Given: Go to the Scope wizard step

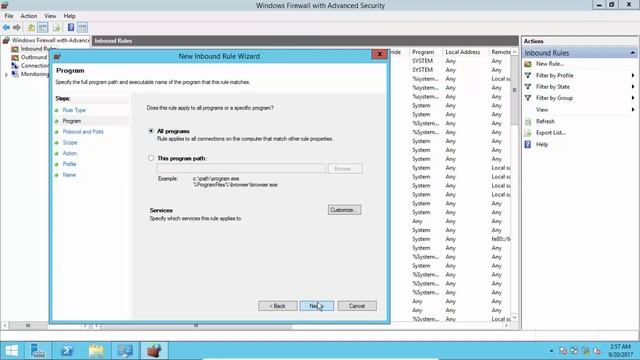Looking at the screenshot, I should (x=70, y=142).
